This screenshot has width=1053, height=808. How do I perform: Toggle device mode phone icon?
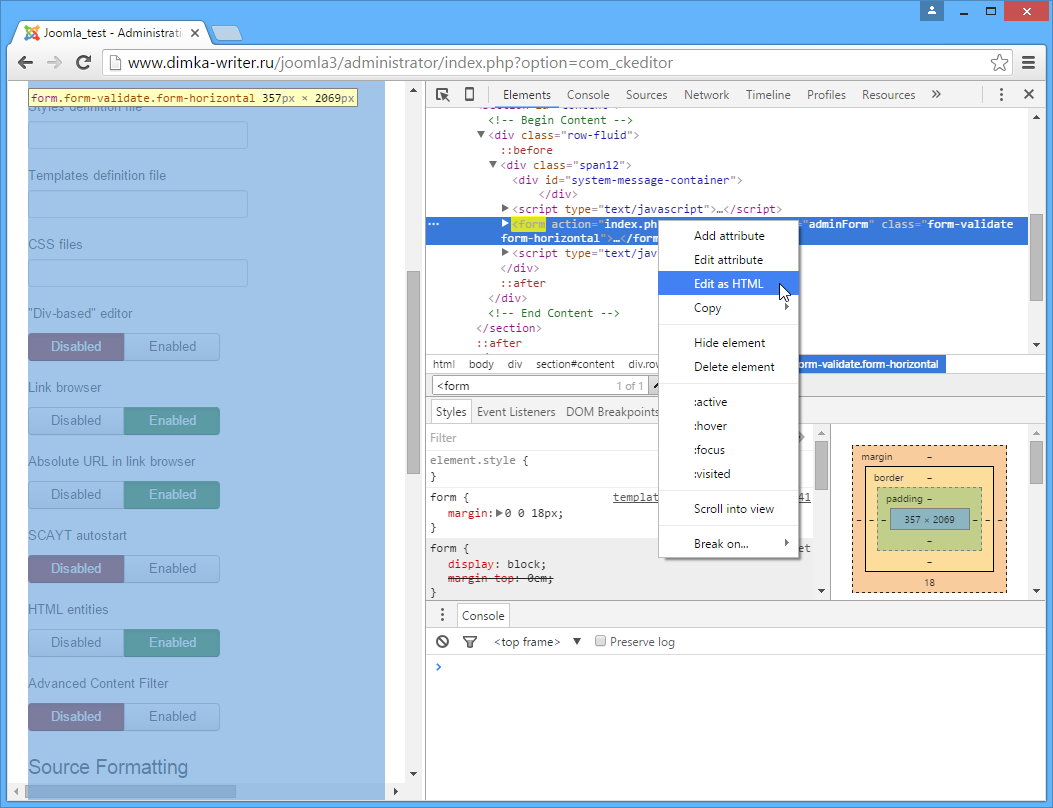coord(469,95)
